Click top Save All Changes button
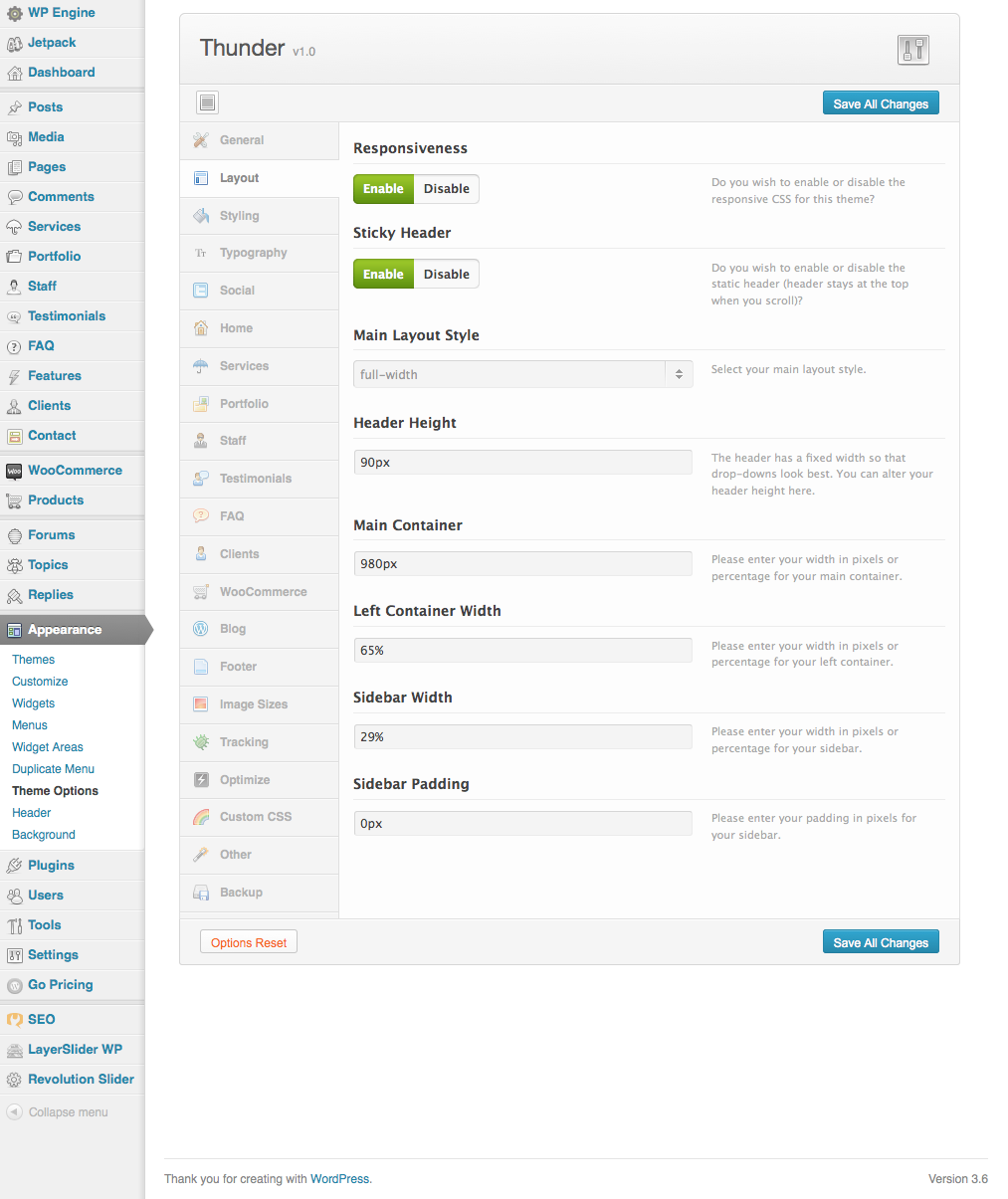The height and width of the screenshot is (1199, 1008). coord(881,103)
